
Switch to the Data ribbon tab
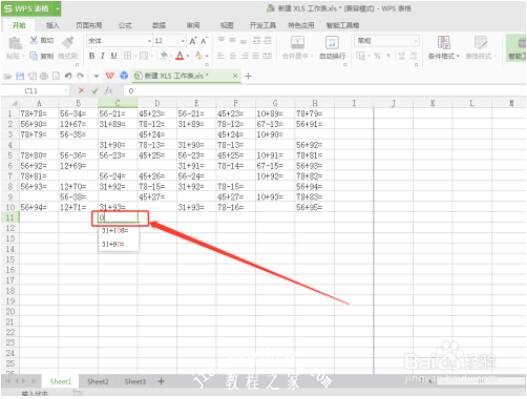coord(159,25)
